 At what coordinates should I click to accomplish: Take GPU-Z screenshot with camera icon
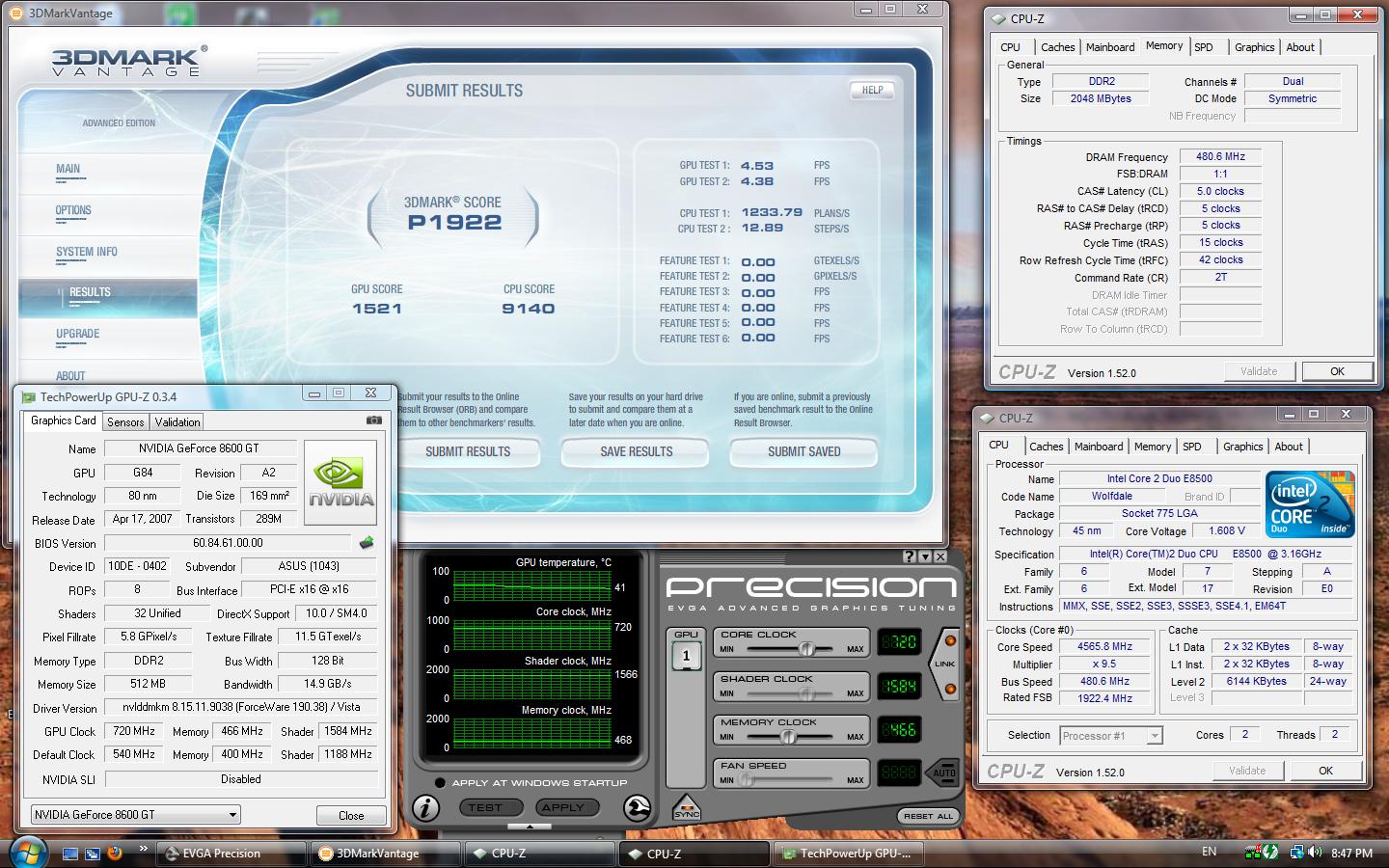[x=373, y=420]
